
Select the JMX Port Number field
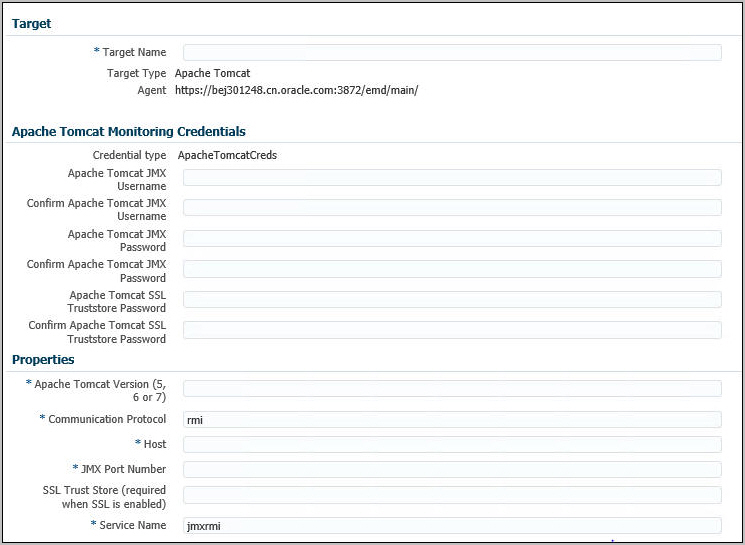coord(452,469)
